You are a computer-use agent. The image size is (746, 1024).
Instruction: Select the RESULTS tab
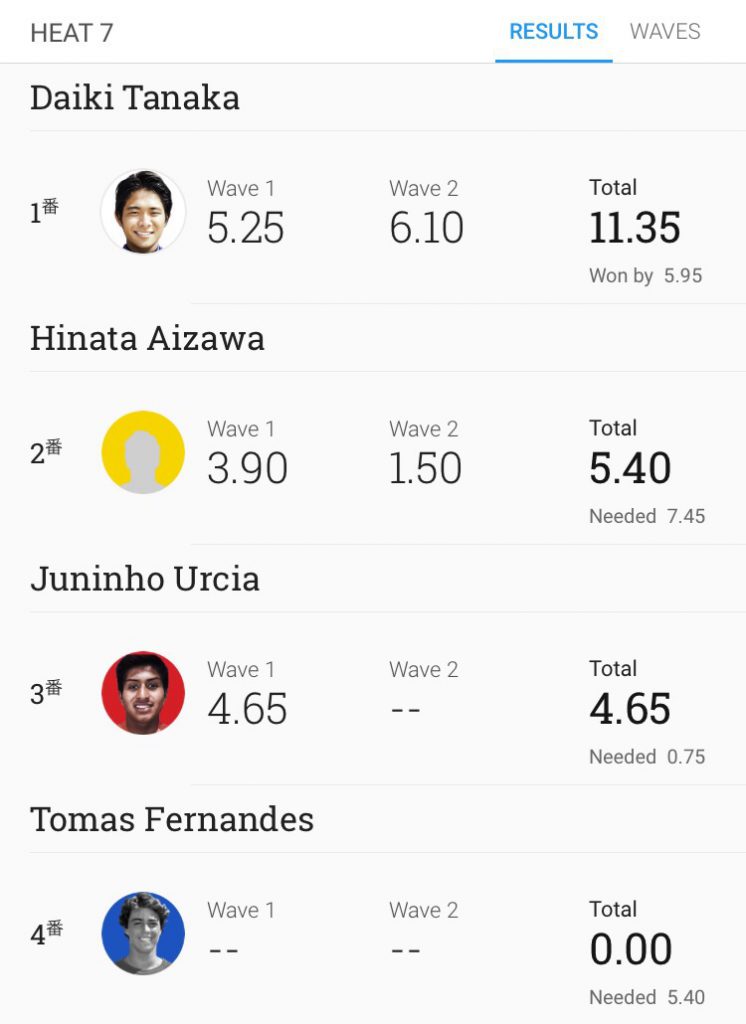(553, 31)
